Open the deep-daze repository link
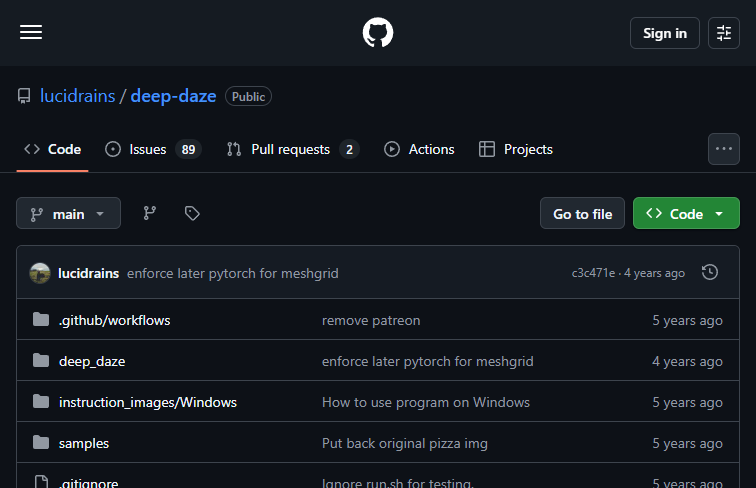756x488 pixels. [x=173, y=96]
